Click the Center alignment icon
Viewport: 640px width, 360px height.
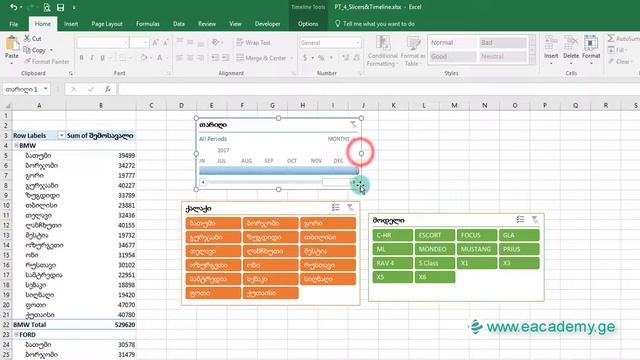pyautogui.click(x=190, y=58)
